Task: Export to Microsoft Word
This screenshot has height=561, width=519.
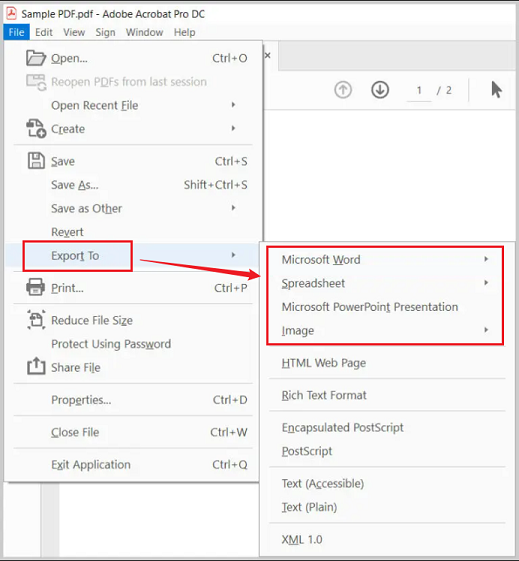Action: 387,259
